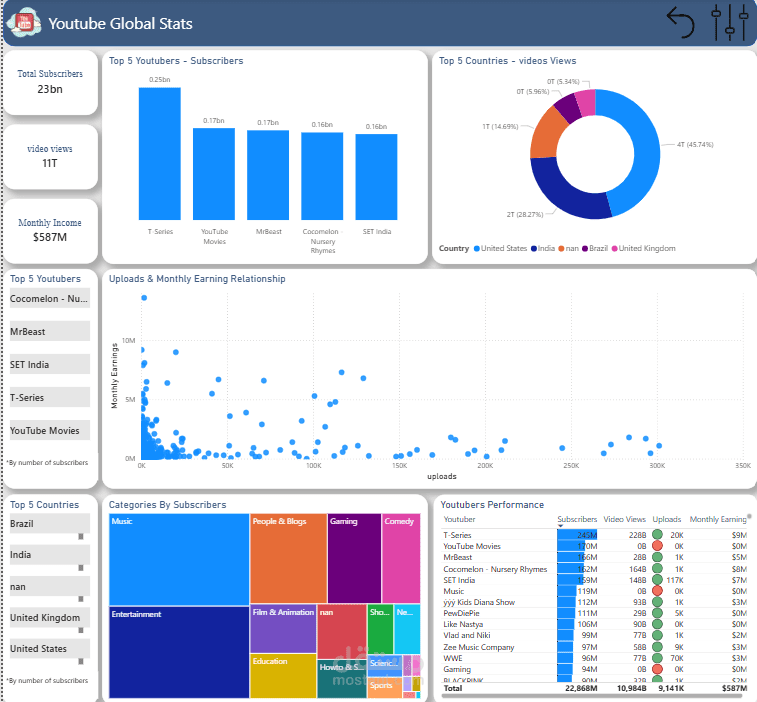The image size is (757, 702).
Task: Sort table by Youtuber column header
Action: pyautogui.click(x=459, y=519)
